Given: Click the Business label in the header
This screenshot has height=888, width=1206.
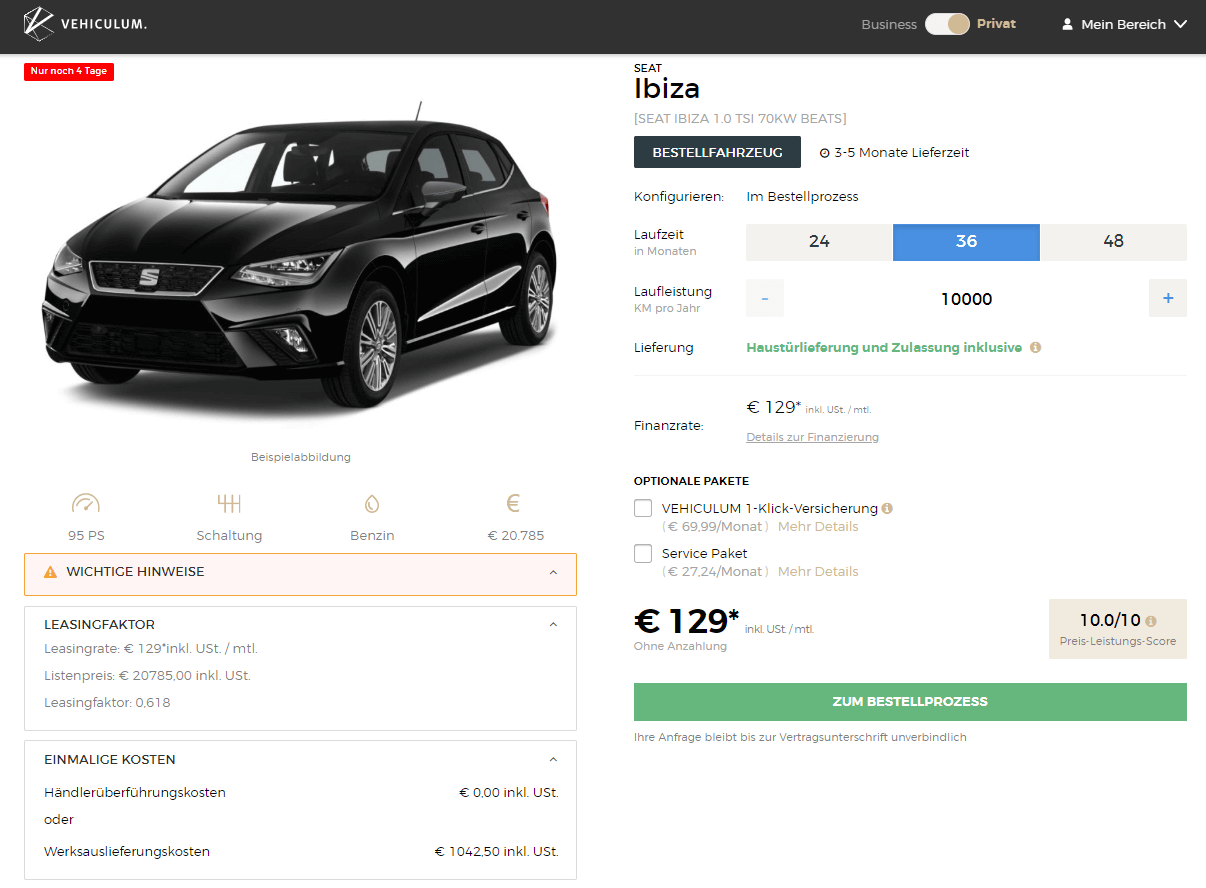Looking at the screenshot, I should [x=889, y=24].
